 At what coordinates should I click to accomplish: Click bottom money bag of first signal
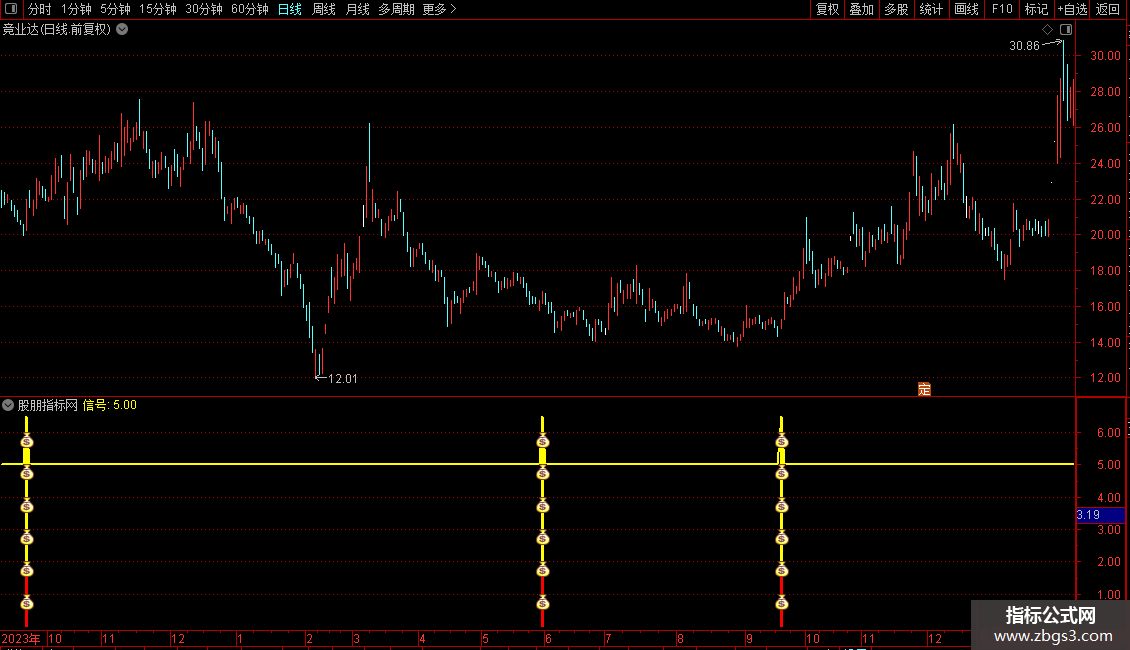pyautogui.click(x=27, y=603)
